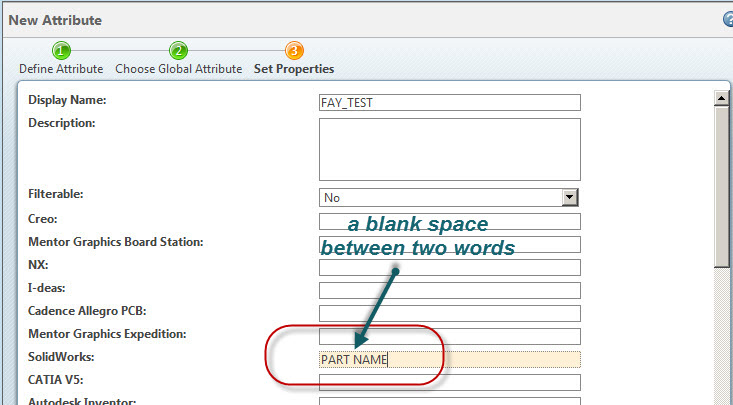
Task: Focus the Mentor Graphics Expedition field
Action: point(449,336)
